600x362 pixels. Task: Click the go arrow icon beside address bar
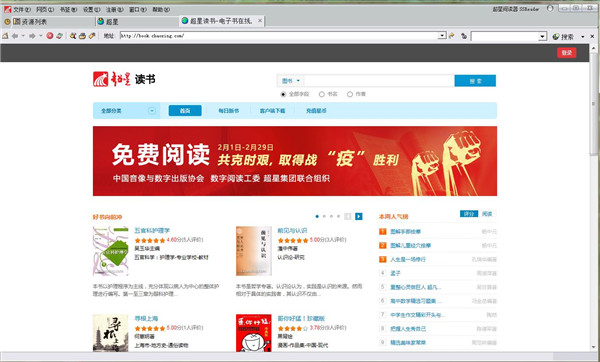pyautogui.click(x=452, y=36)
